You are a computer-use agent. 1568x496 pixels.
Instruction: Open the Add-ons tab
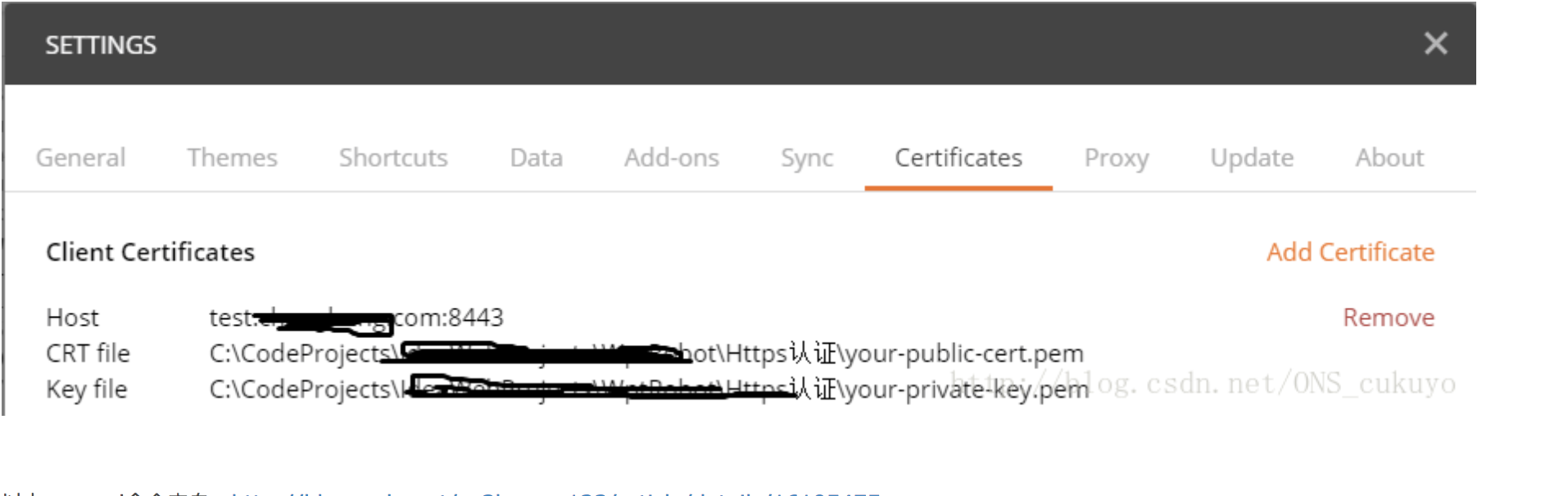[x=671, y=157]
